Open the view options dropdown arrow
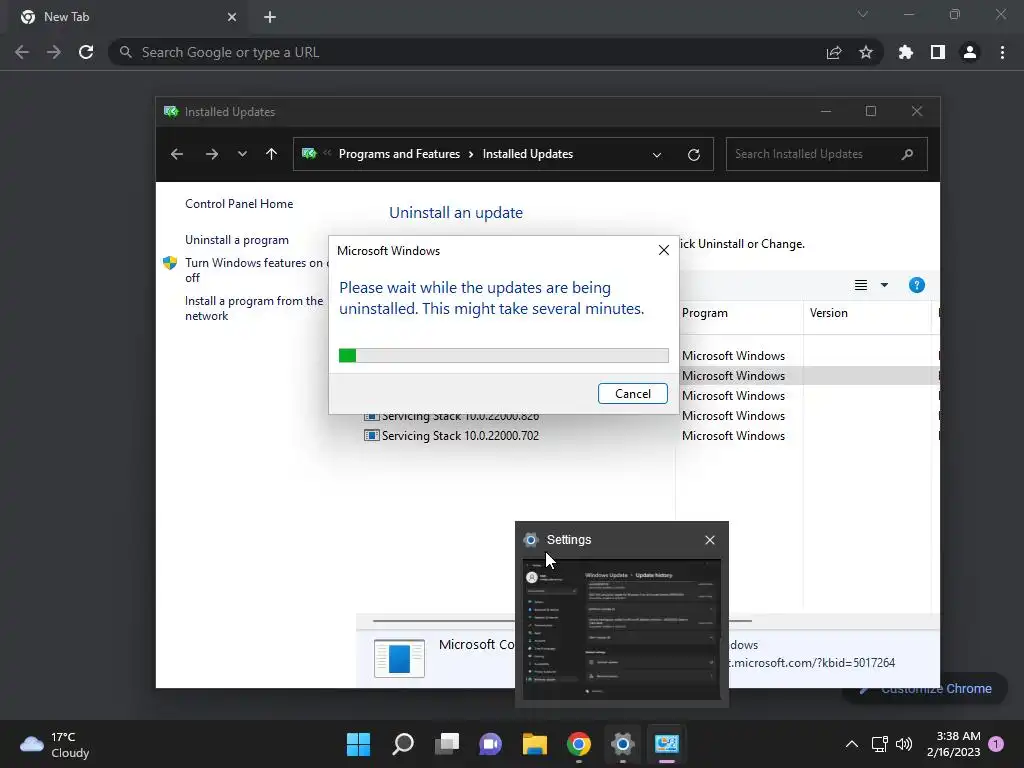Viewport: 1024px width, 768px height. click(884, 285)
